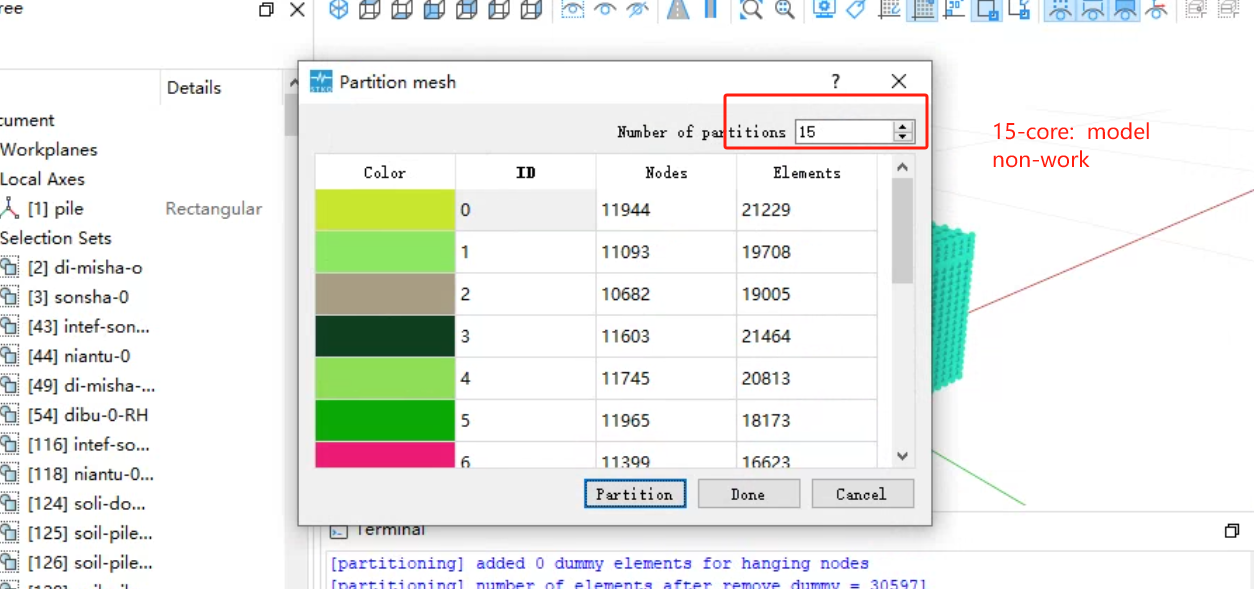Select the view cube with blue front face
Image resolution: width=1254 pixels, height=589 pixels.
(x=434, y=10)
